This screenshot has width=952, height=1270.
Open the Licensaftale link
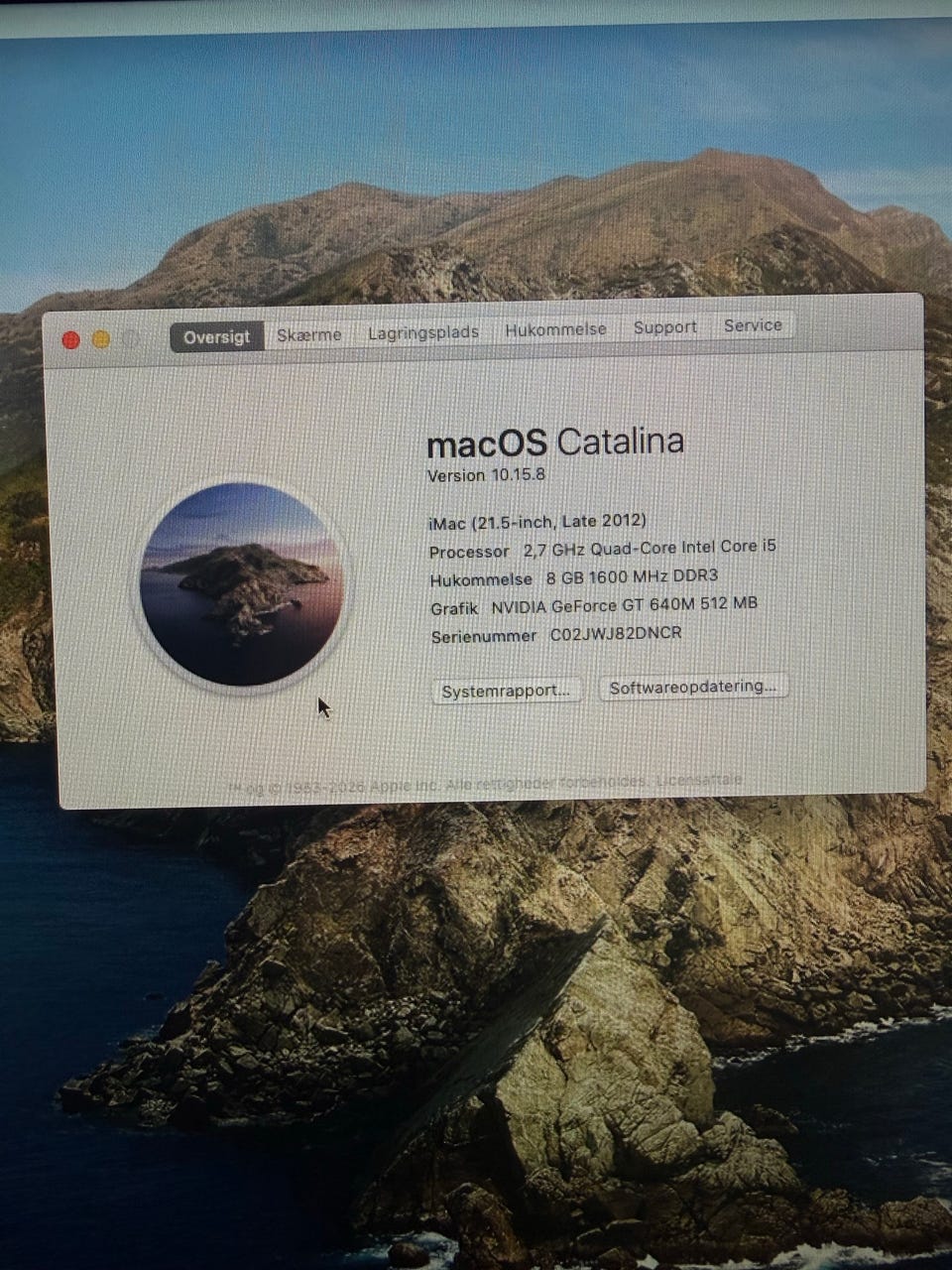699,781
